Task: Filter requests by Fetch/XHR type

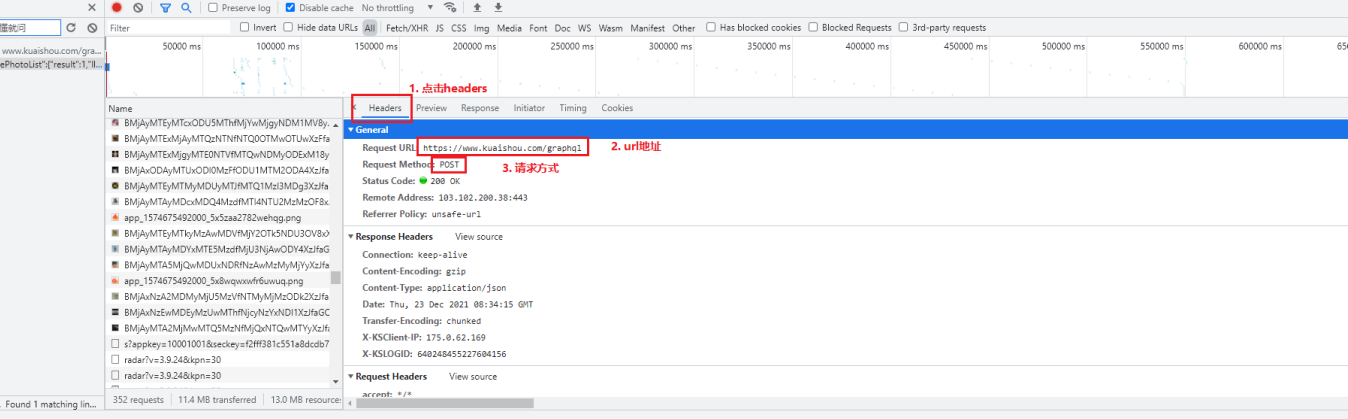Action: (x=408, y=28)
